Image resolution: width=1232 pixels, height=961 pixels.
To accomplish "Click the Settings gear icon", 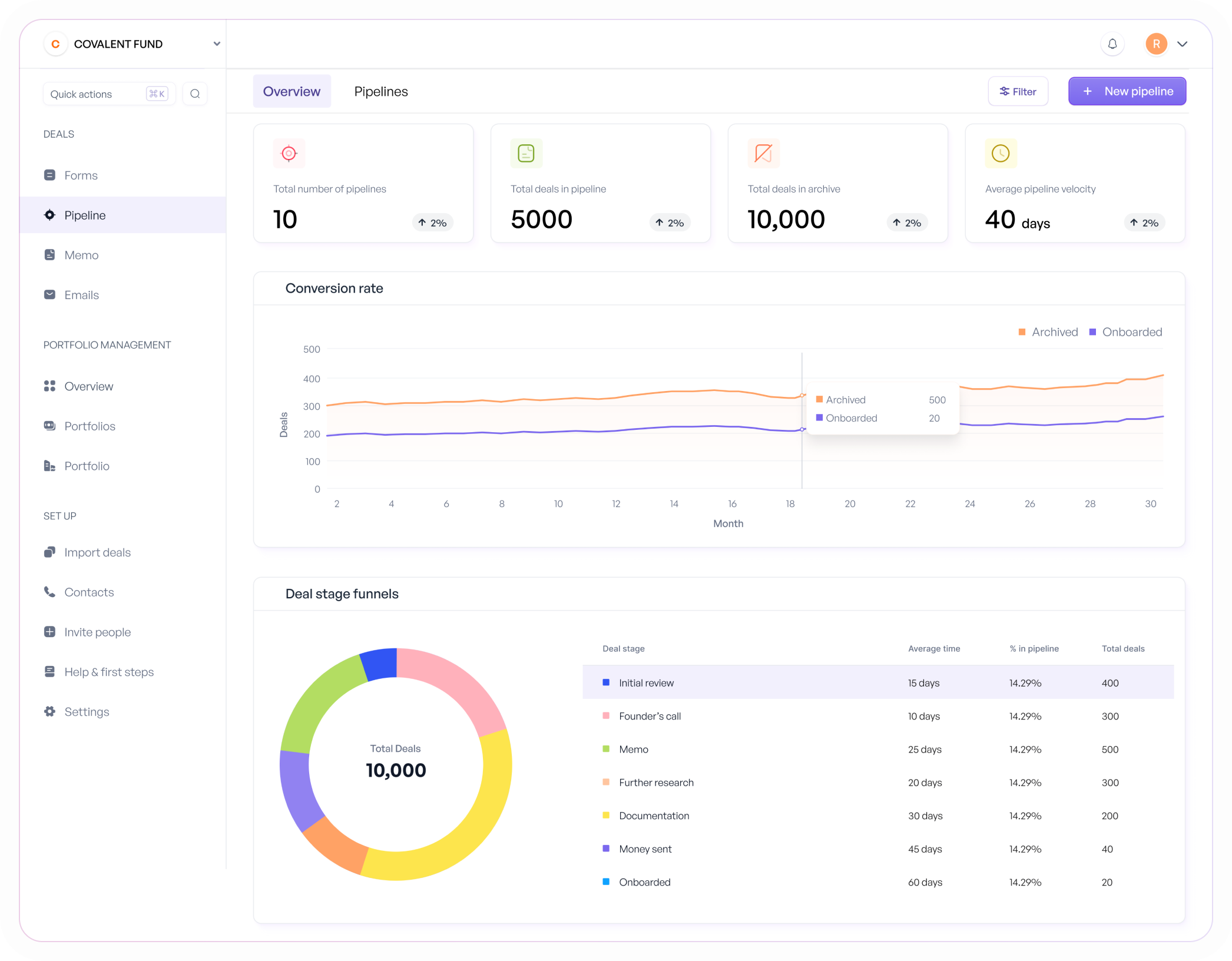I will pos(49,711).
